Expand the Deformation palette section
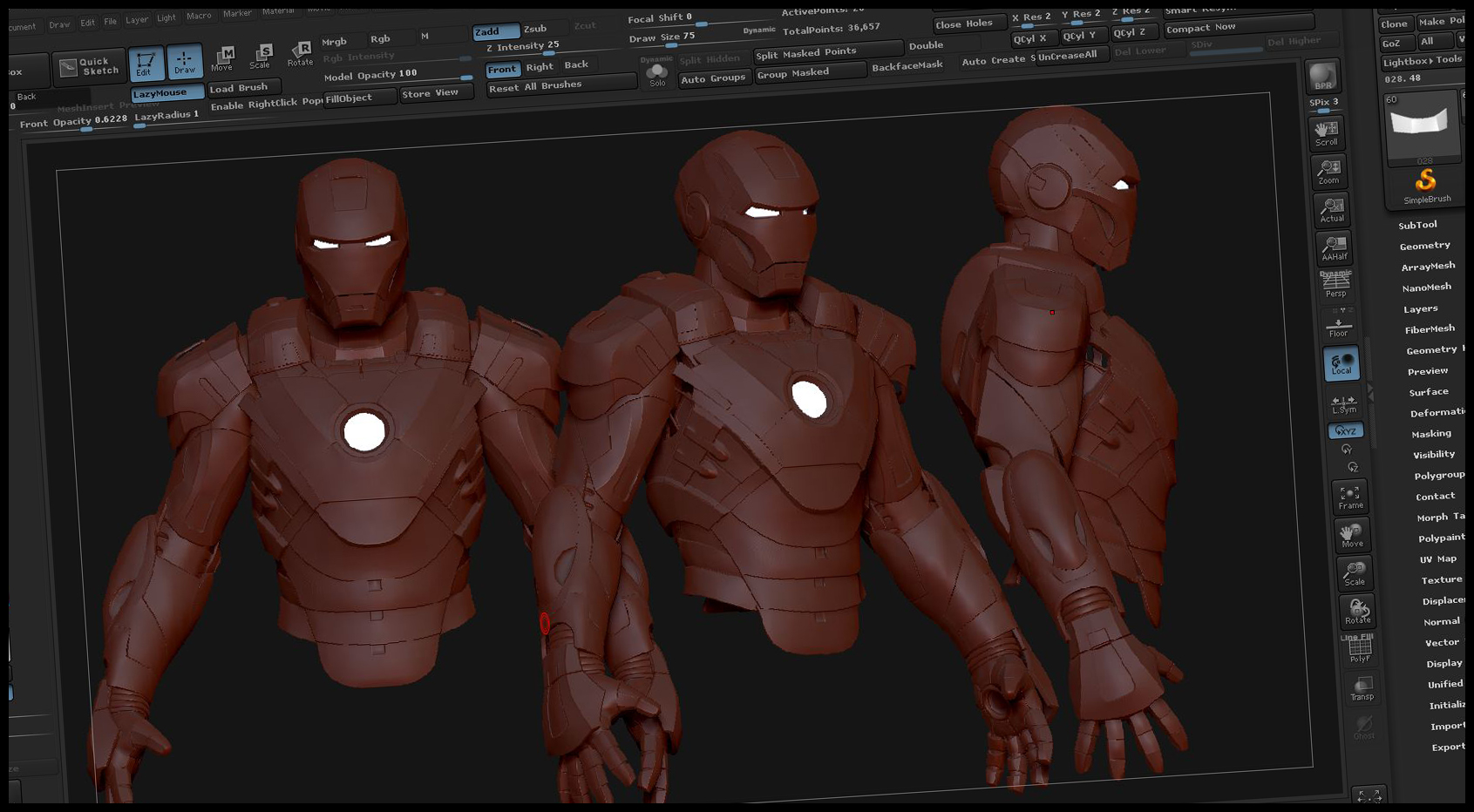Viewport: 1474px width, 812px height. [1437, 412]
